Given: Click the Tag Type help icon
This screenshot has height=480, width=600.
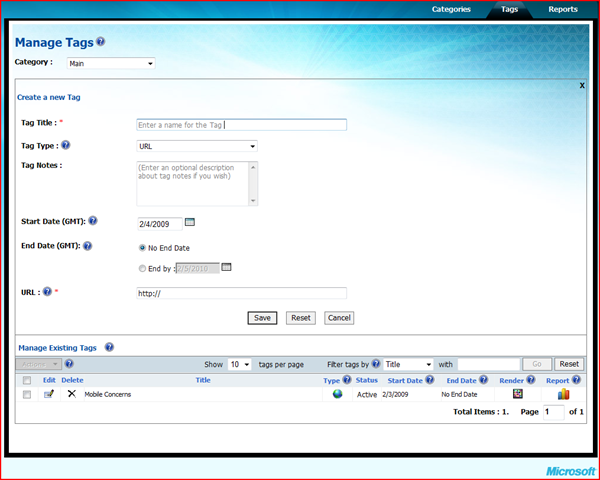Looking at the screenshot, I should (x=66, y=145).
